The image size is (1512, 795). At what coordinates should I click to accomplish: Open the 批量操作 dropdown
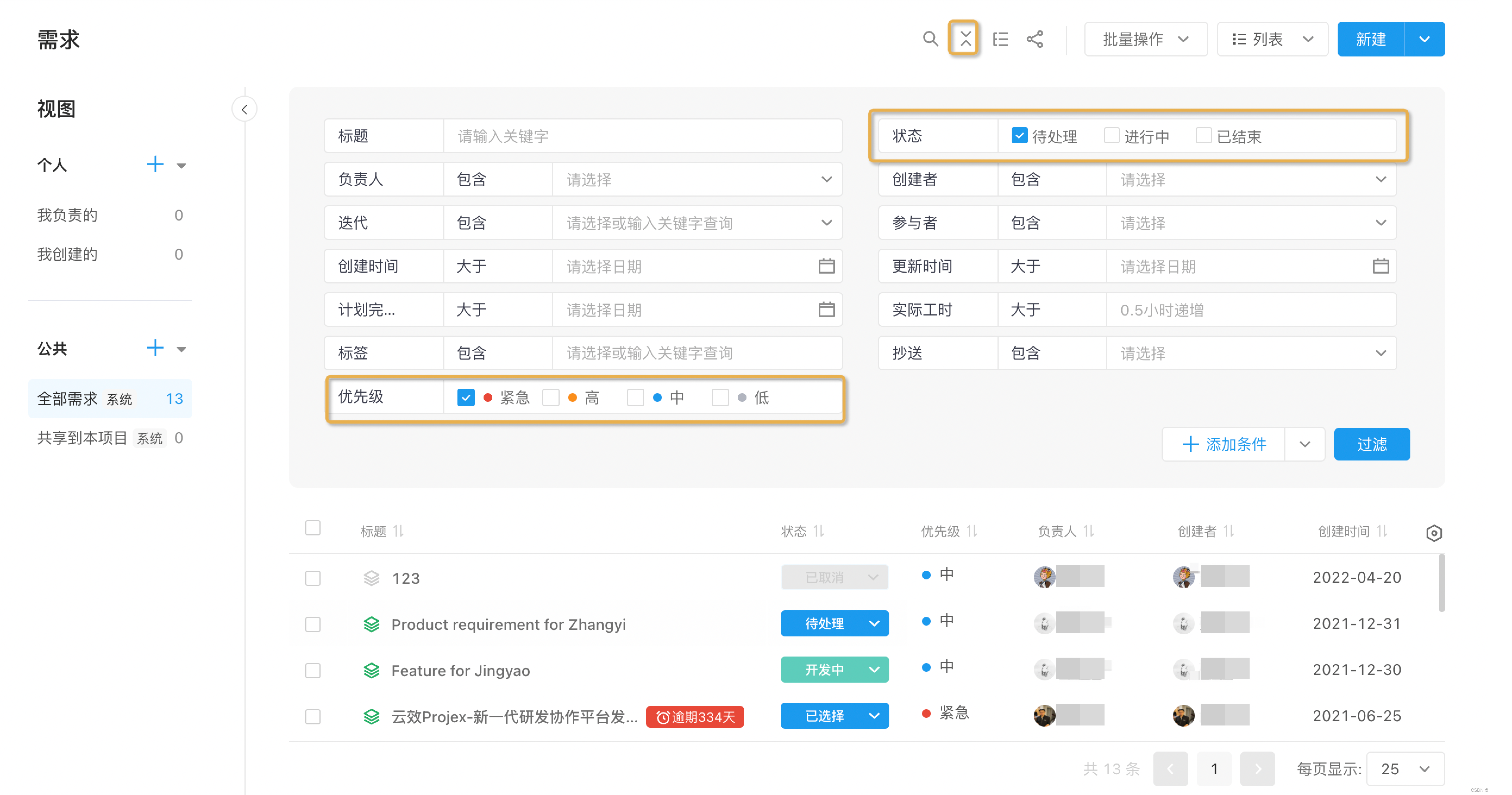(1145, 39)
